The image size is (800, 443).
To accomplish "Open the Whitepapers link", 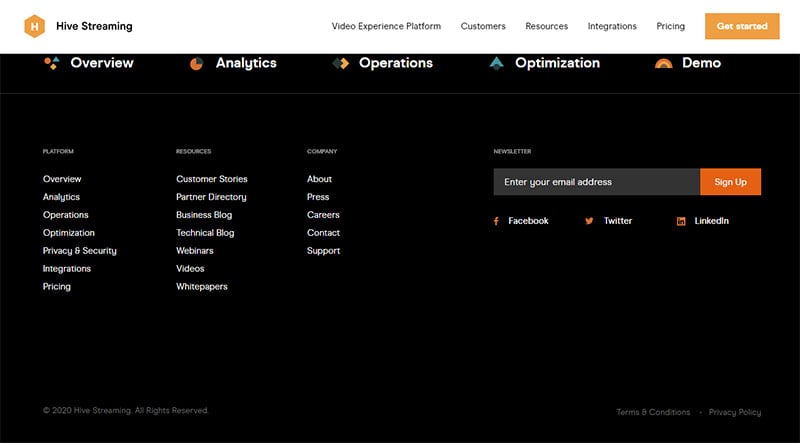I will tap(202, 286).
